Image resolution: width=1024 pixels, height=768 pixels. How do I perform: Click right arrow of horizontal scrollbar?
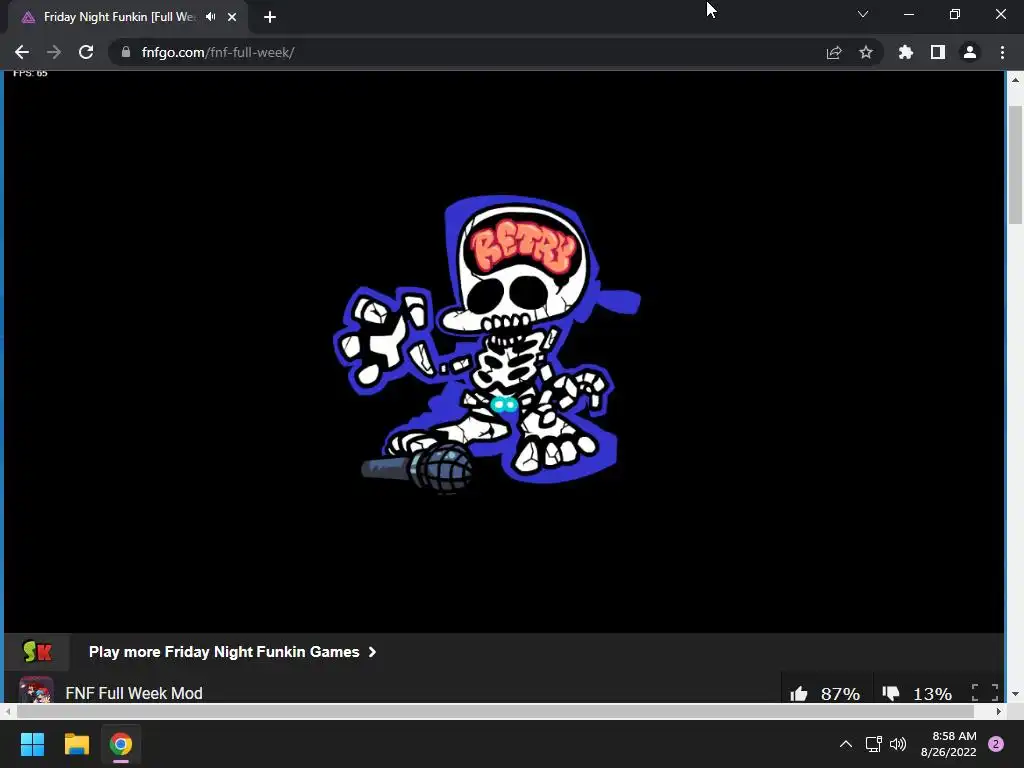(x=999, y=711)
